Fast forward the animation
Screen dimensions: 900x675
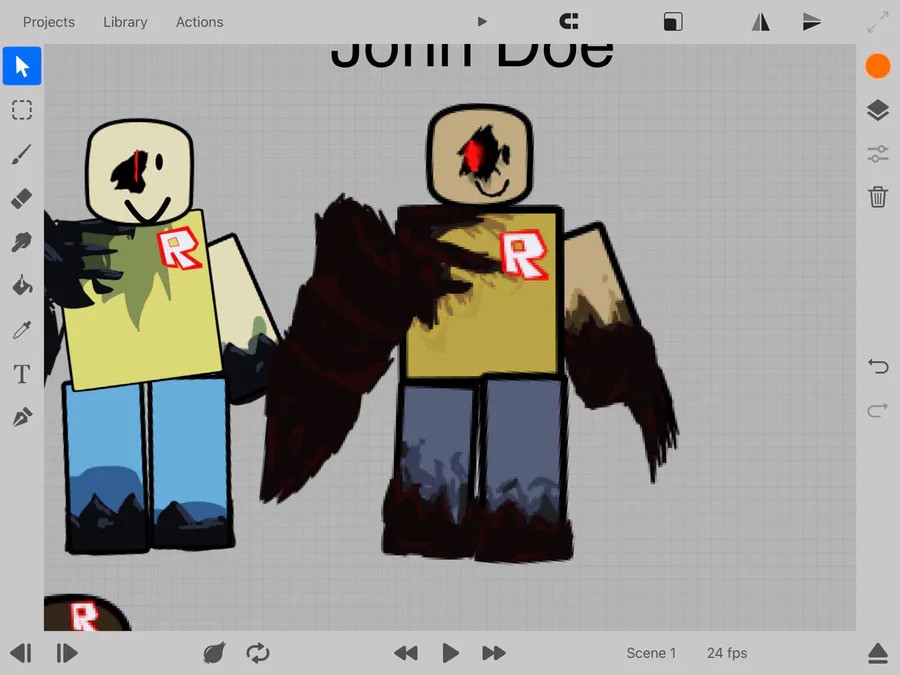tap(494, 653)
